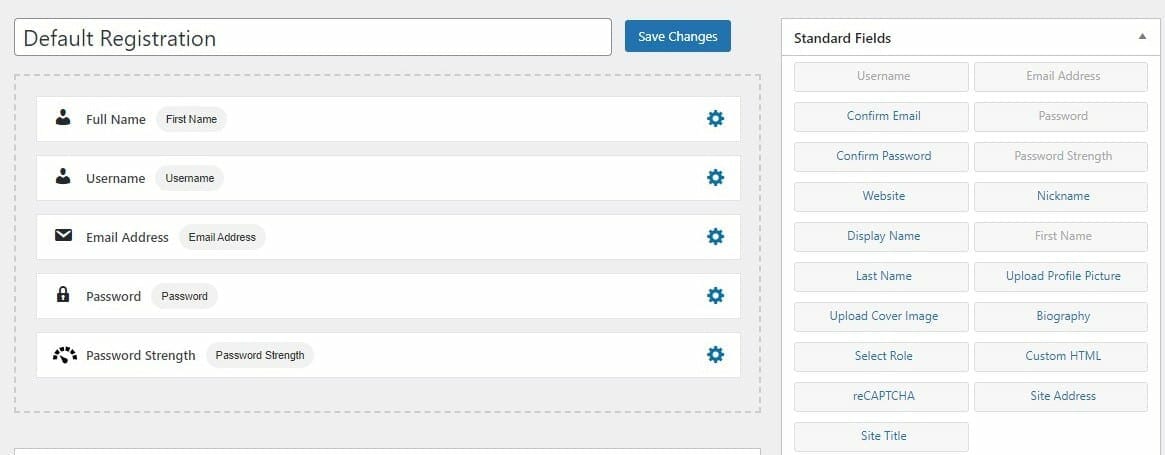Image resolution: width=1165 pixels, height=455 pixels.
Task: Add the Confirm Password field
Action: (881, 156)
